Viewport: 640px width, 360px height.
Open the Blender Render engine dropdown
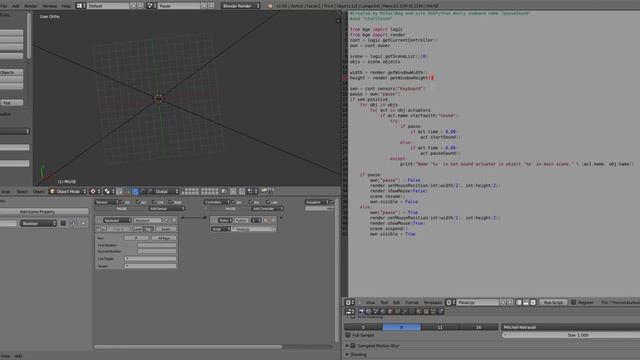pos(241,6)
